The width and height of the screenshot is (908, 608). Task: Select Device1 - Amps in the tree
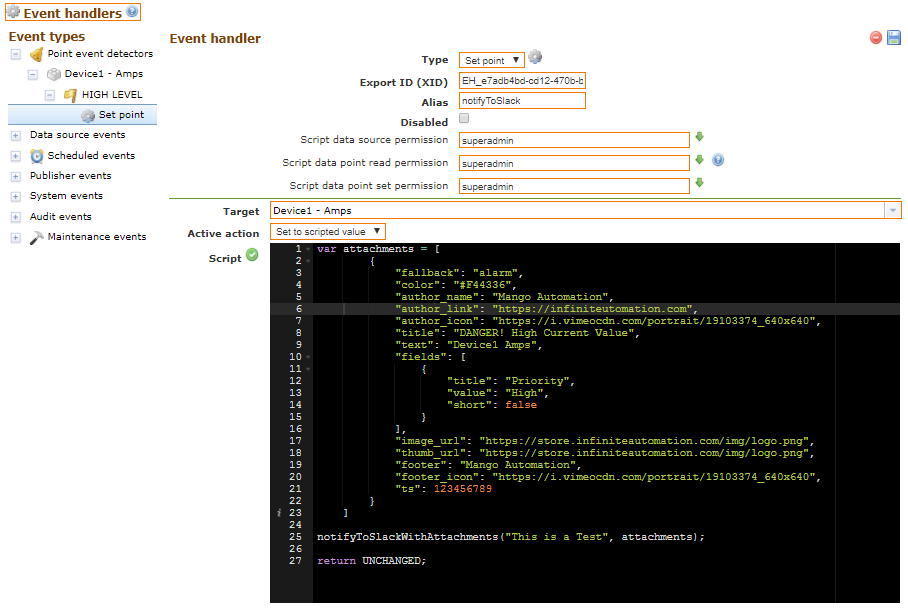pos(104,74)
